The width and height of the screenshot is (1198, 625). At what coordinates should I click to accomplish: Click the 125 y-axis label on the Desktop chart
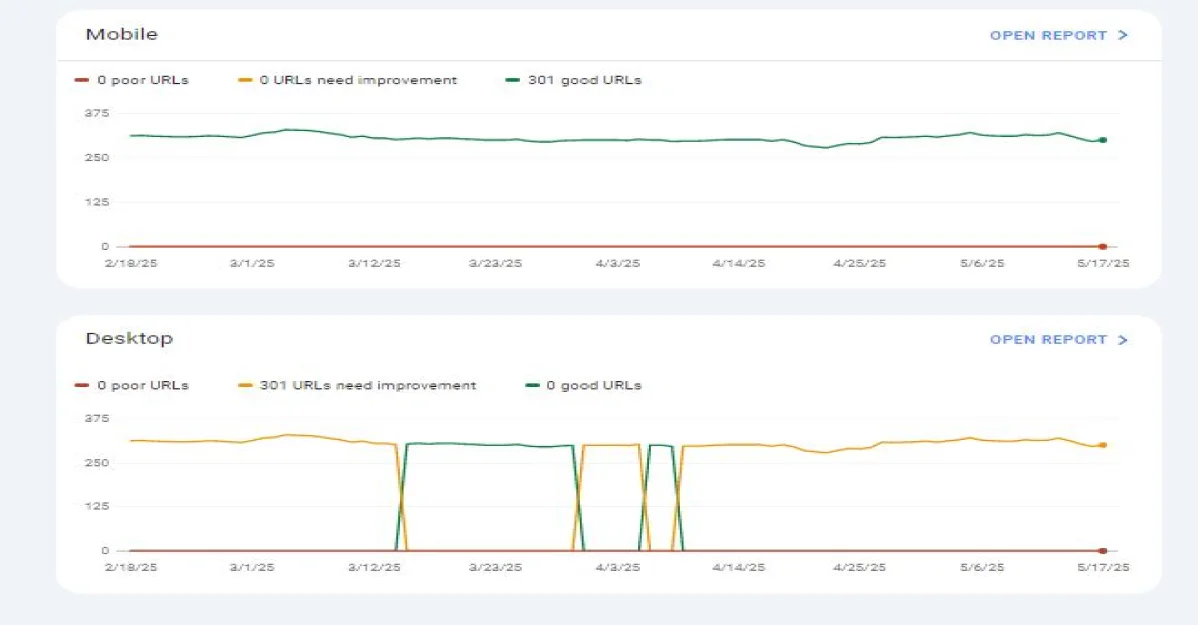(97, 506)
